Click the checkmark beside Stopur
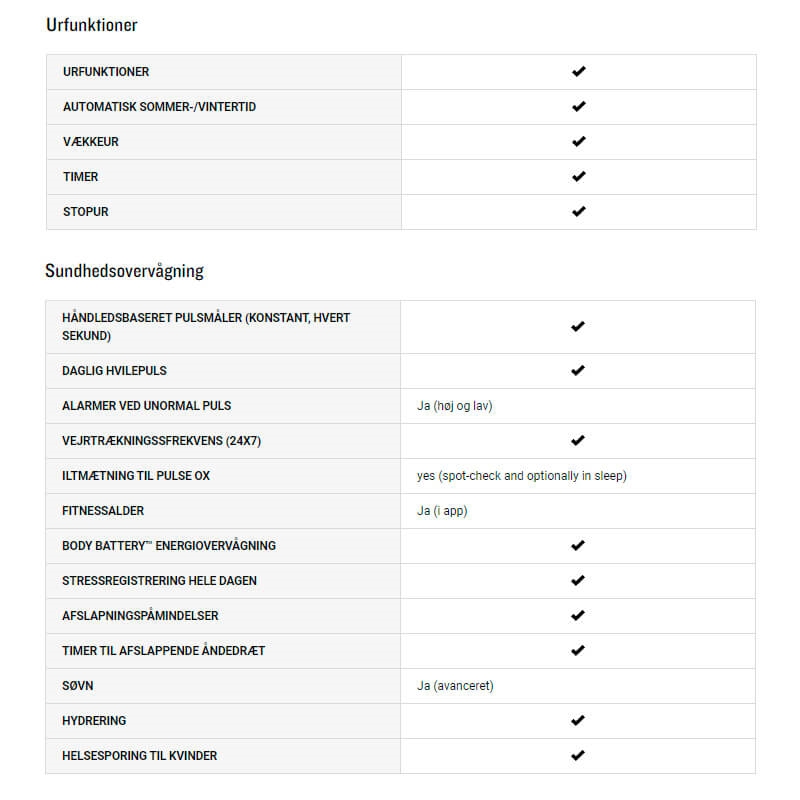Viewport: 800px width, 800px height. tap(578, 212)
